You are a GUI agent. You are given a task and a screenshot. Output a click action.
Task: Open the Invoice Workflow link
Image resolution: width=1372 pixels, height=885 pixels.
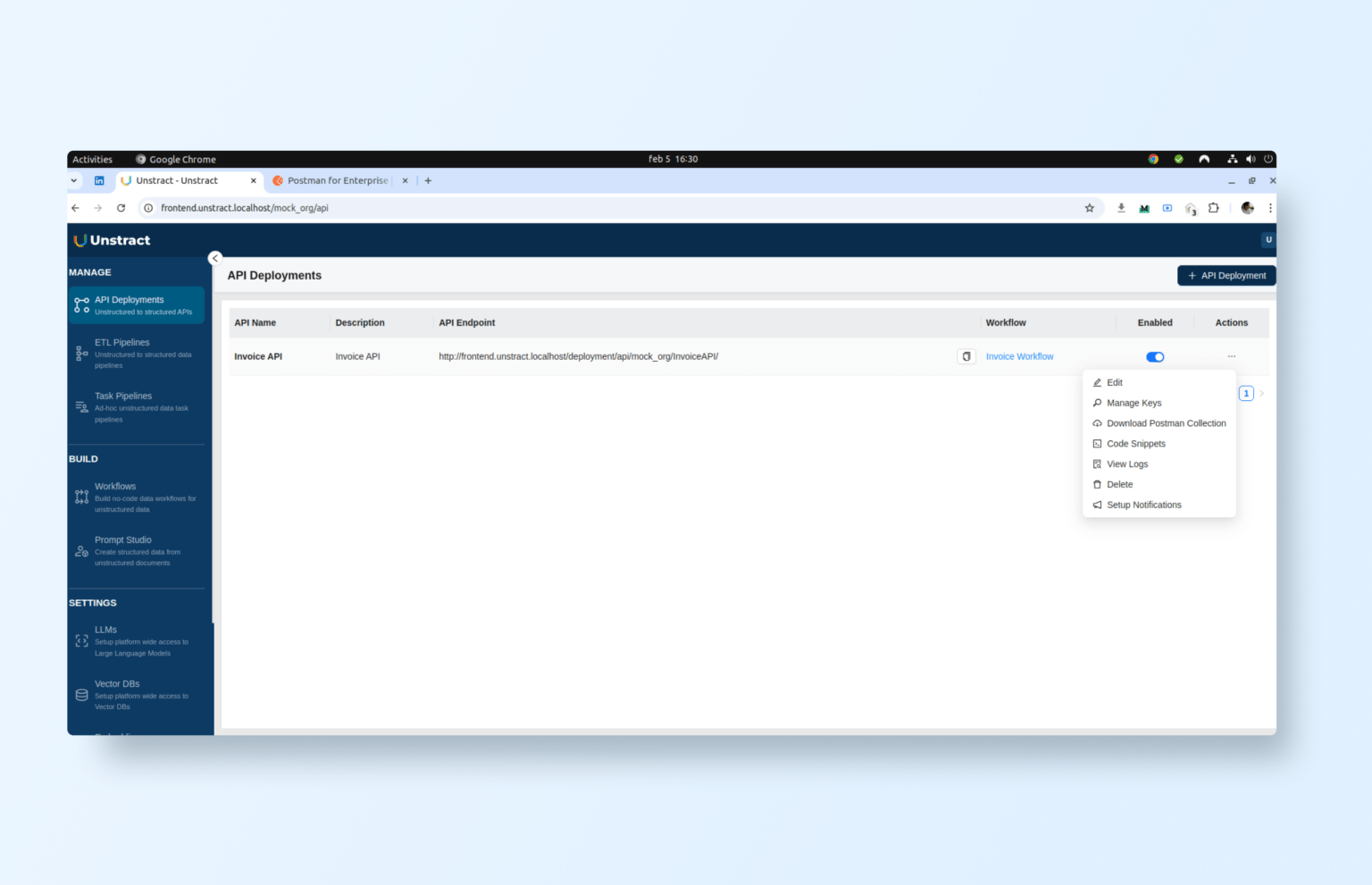pyautogui.click(x=1019, y=356)
